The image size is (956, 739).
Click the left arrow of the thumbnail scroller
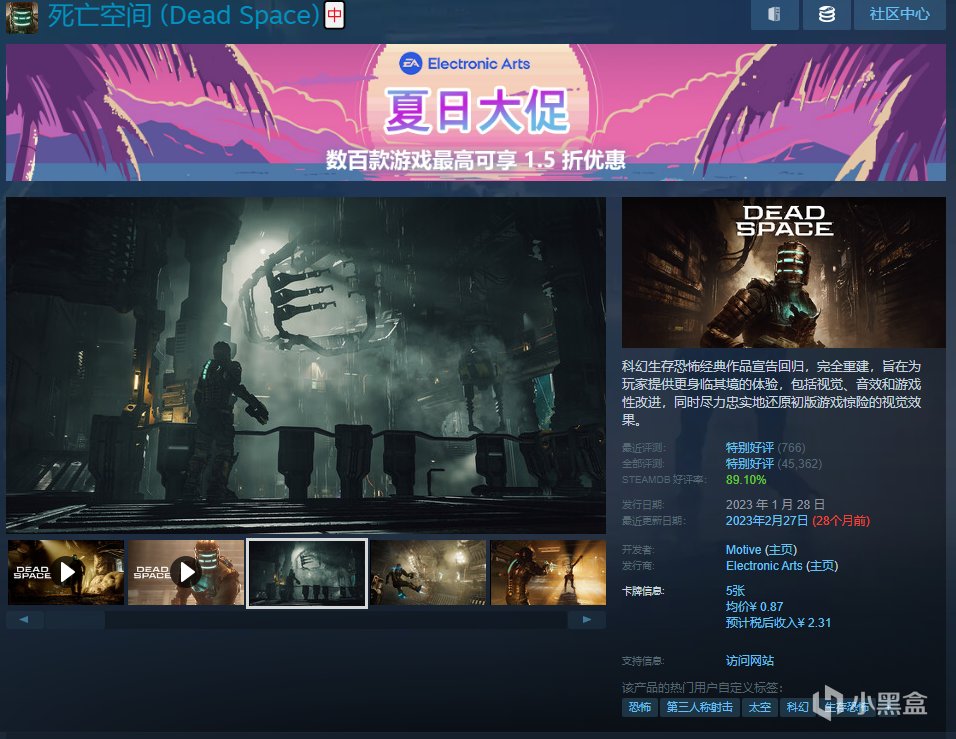pos(24,619)
